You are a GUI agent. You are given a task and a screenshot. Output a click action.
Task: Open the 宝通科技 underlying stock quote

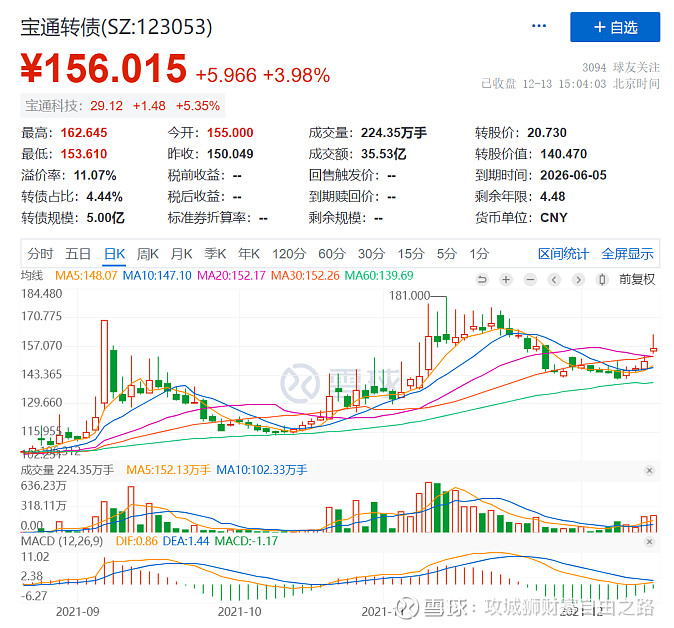(x=123, y=106)
